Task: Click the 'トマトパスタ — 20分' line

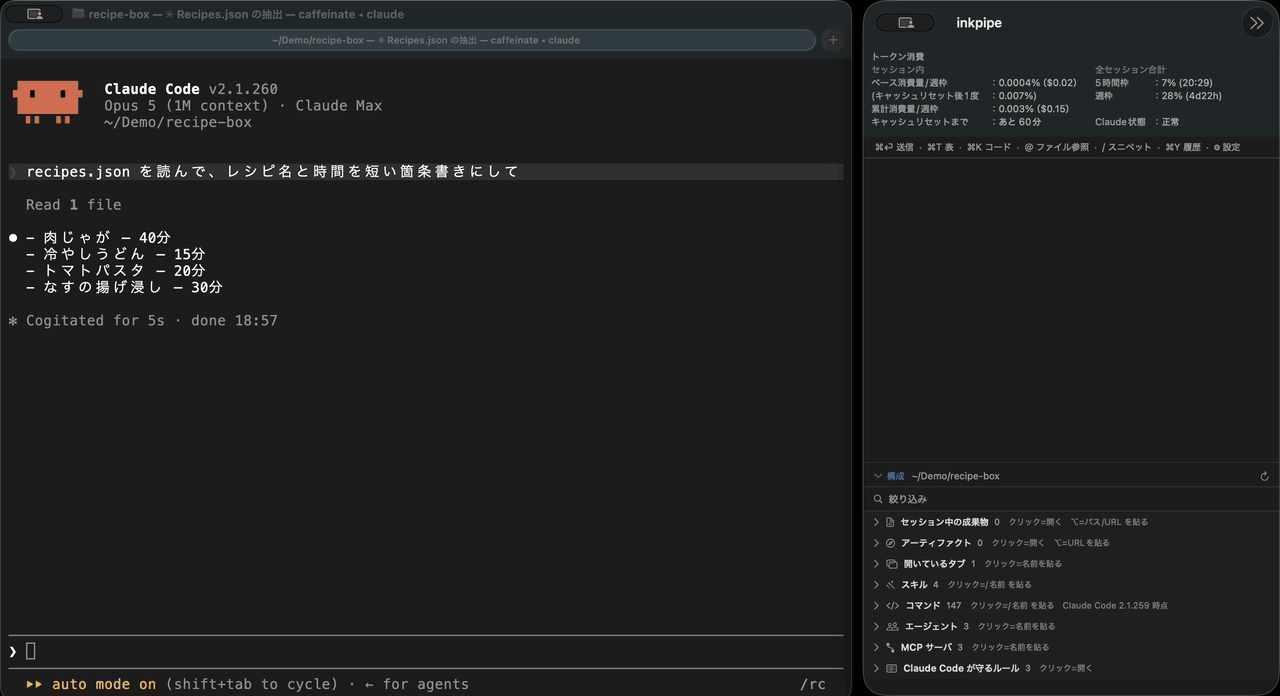Action: coord(115,271)
